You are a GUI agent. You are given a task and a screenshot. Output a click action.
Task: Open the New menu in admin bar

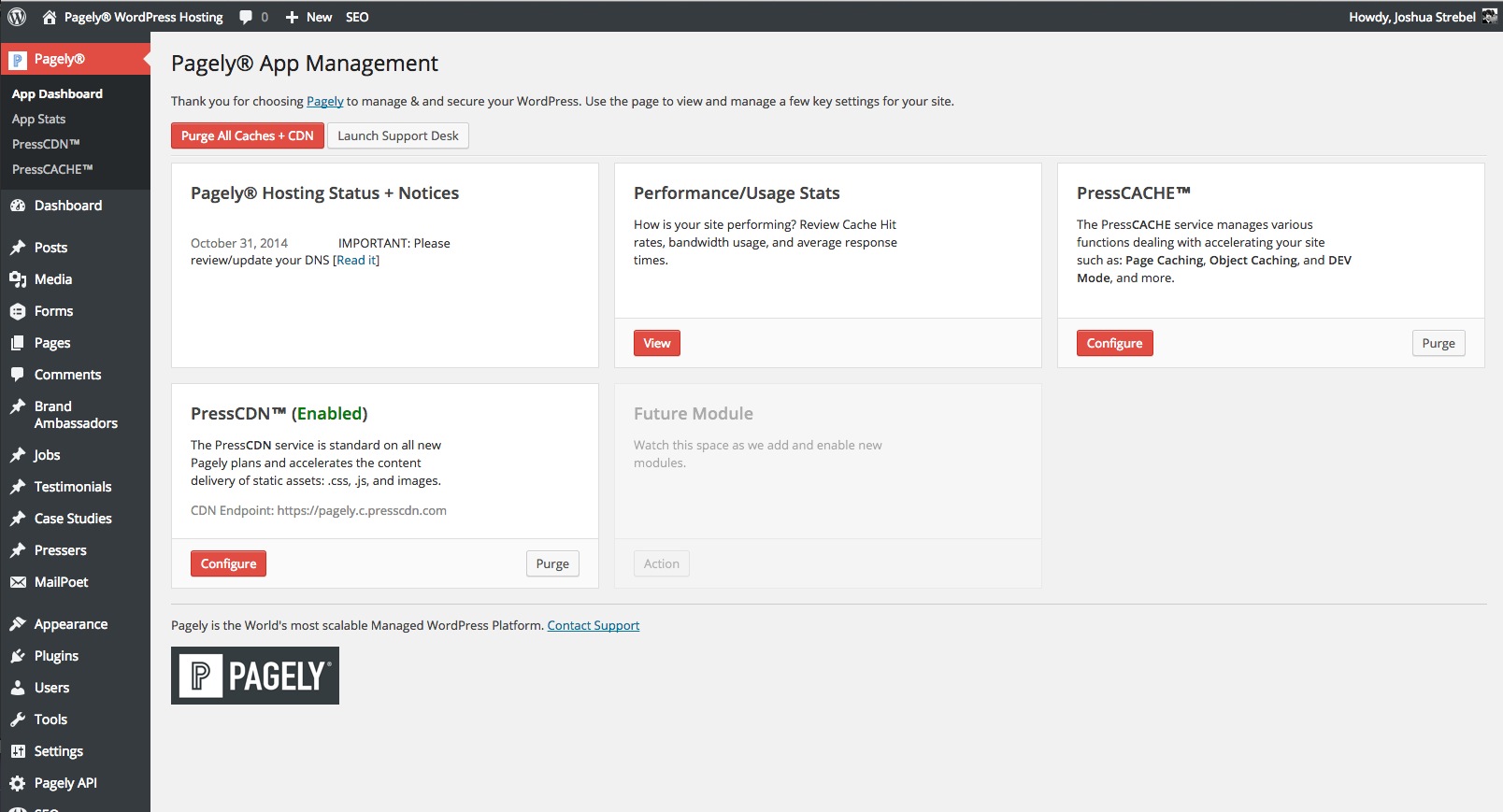[319, 17]
